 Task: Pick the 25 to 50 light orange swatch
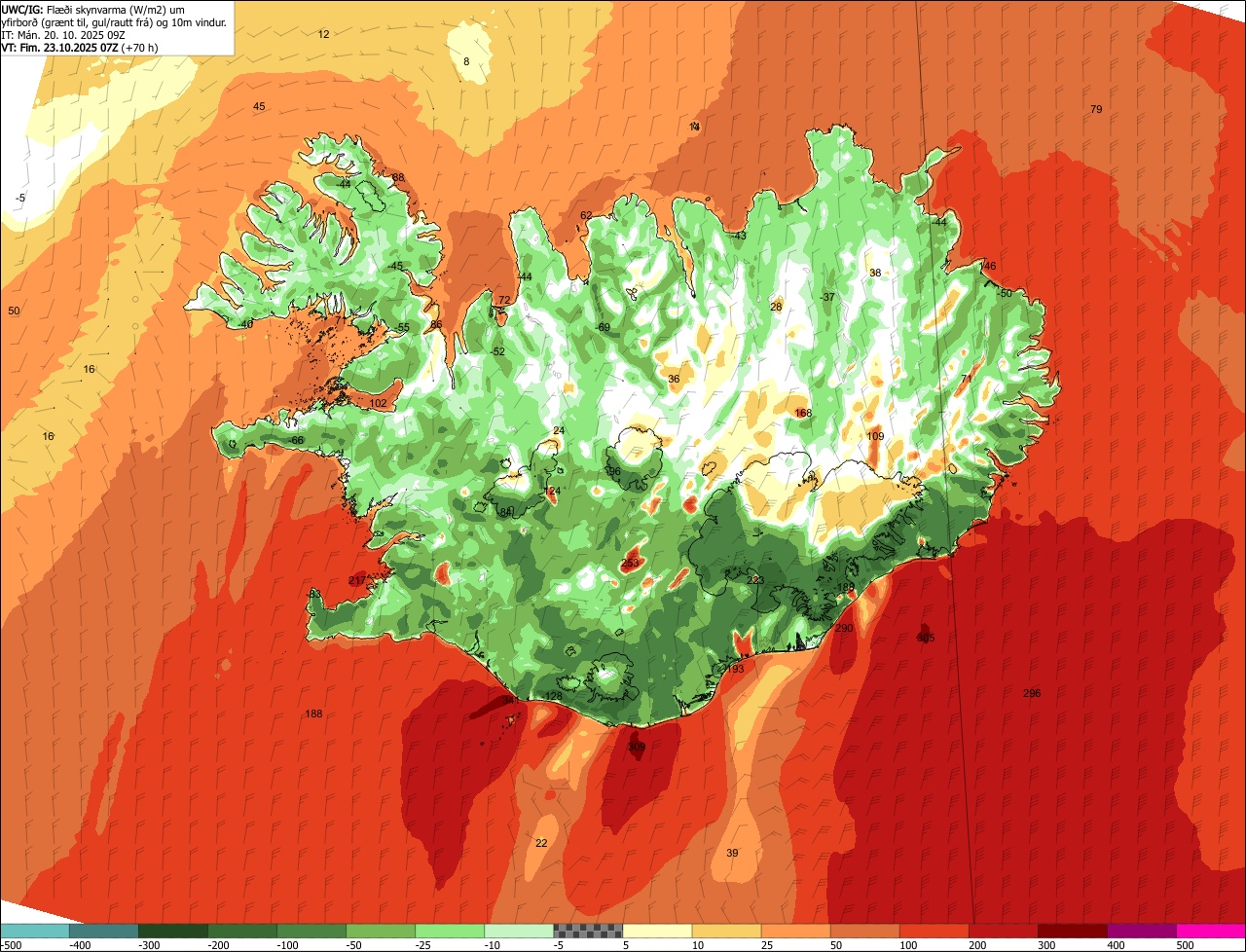coord(794,931)
